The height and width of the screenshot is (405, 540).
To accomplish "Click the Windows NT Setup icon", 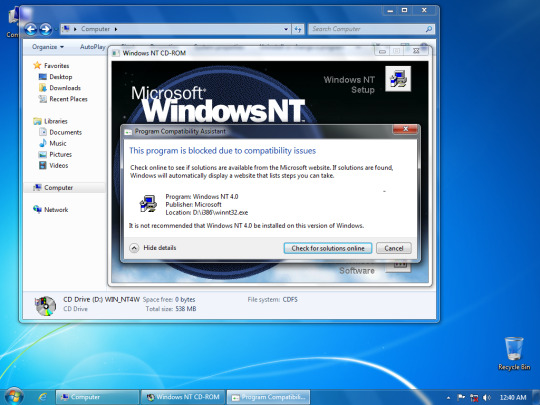I will [x=398, y=79].
